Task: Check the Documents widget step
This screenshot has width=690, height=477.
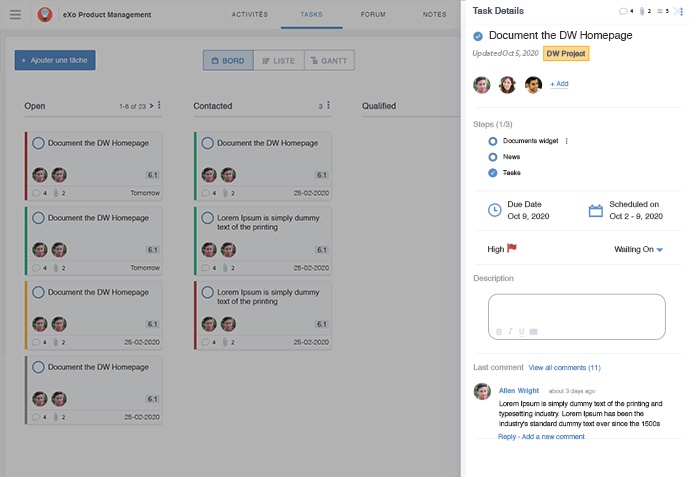Action: [493, 141]
